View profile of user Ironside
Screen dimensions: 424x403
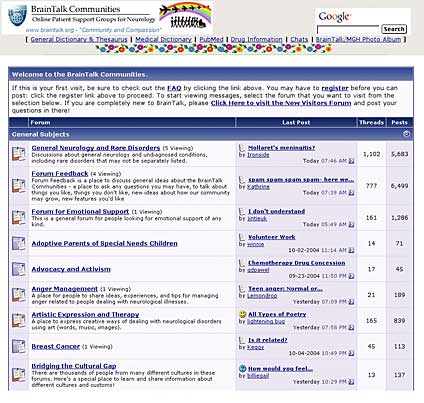tap(258, 155)
